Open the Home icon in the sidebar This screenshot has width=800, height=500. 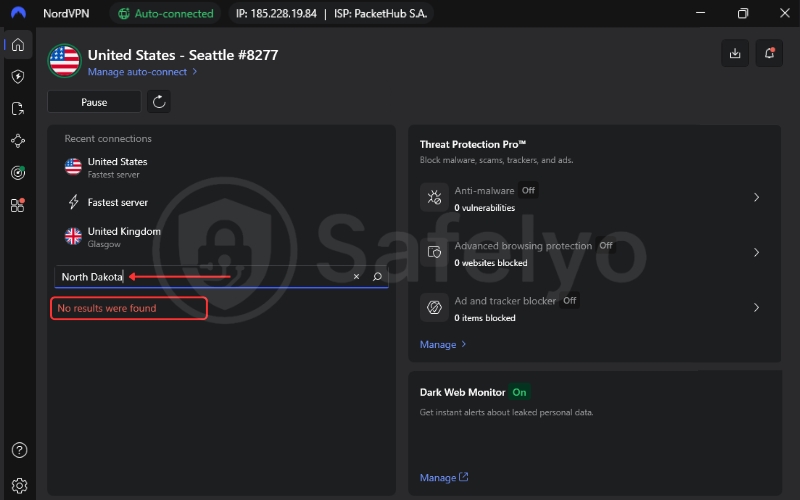click(x=18, y=45)
